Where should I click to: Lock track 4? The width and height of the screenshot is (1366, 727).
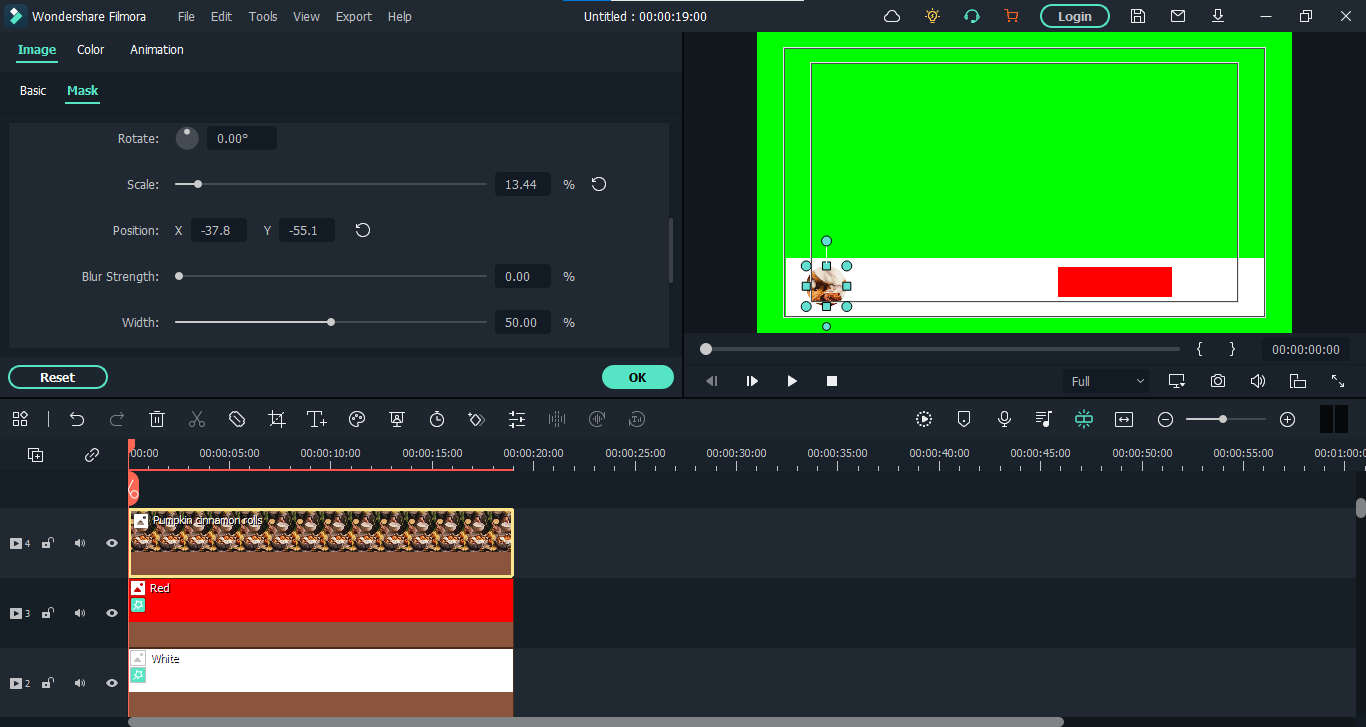(47, 543)
